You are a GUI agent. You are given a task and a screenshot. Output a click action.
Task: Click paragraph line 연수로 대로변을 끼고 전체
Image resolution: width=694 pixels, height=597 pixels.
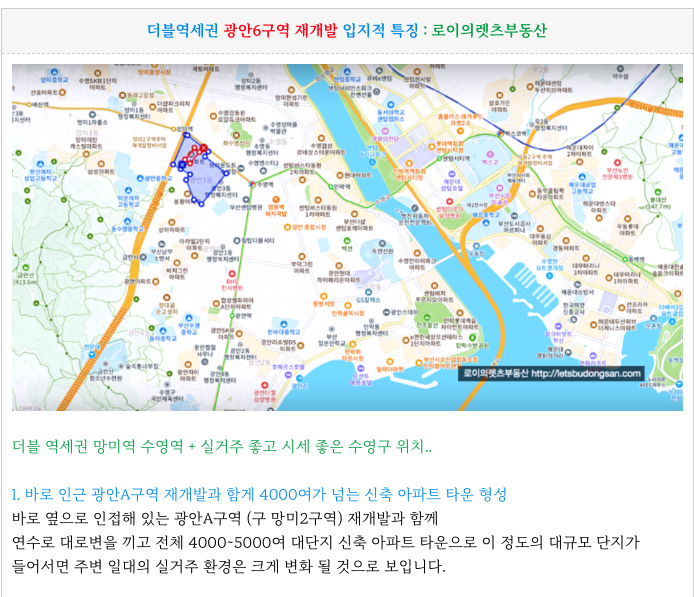326,542
